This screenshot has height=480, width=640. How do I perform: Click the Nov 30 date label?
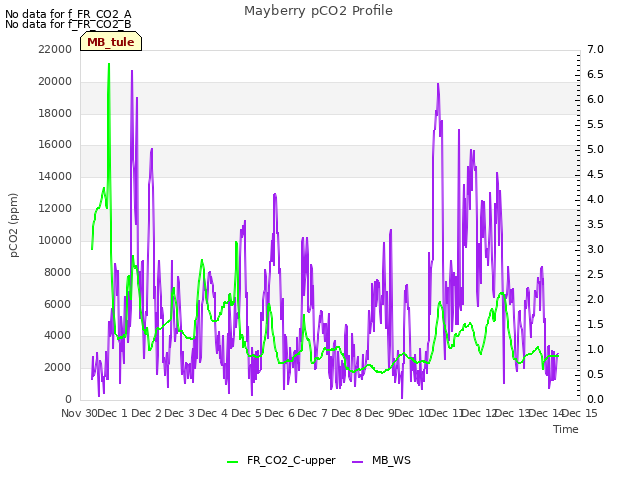80,413
